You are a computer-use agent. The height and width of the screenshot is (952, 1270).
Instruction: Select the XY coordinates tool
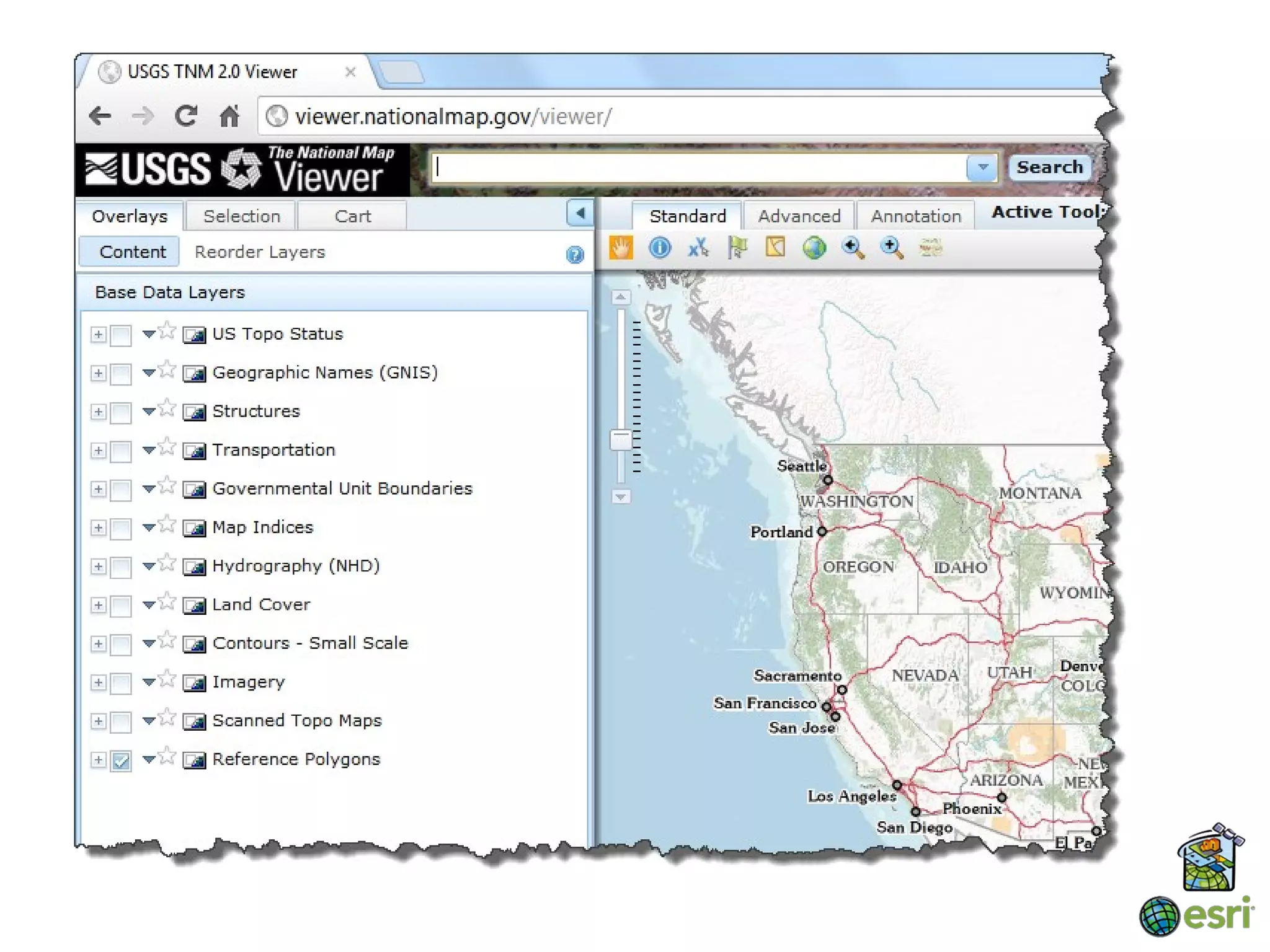[x=698, y=248]
